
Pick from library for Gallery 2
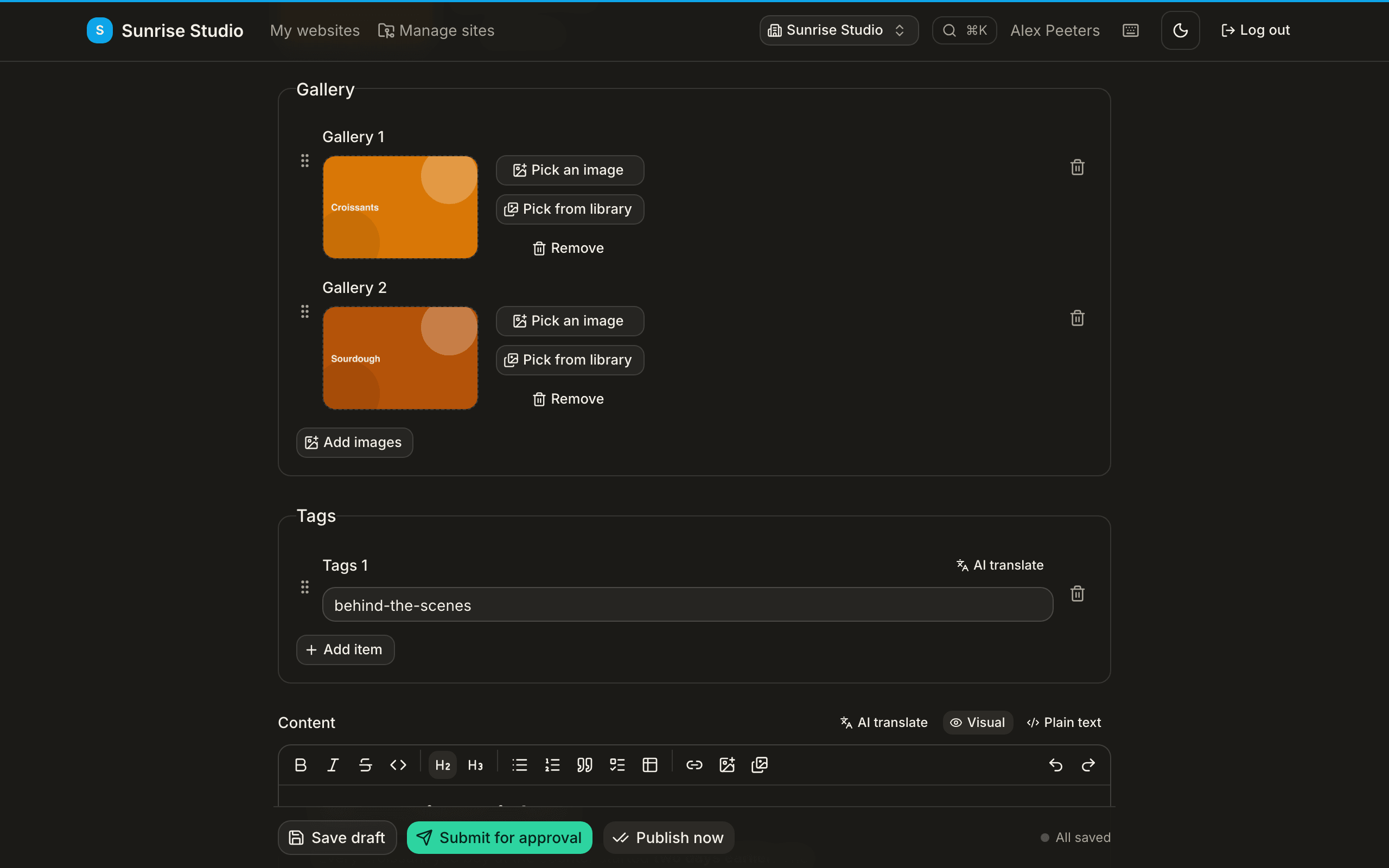[570, 360]
